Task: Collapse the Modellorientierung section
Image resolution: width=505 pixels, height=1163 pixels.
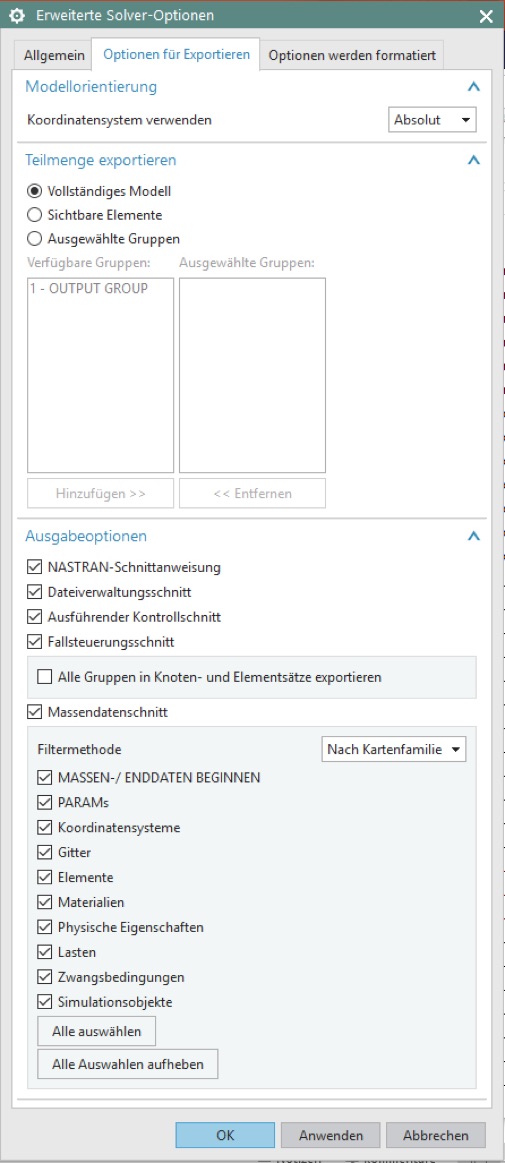Action: click(474, 87)
